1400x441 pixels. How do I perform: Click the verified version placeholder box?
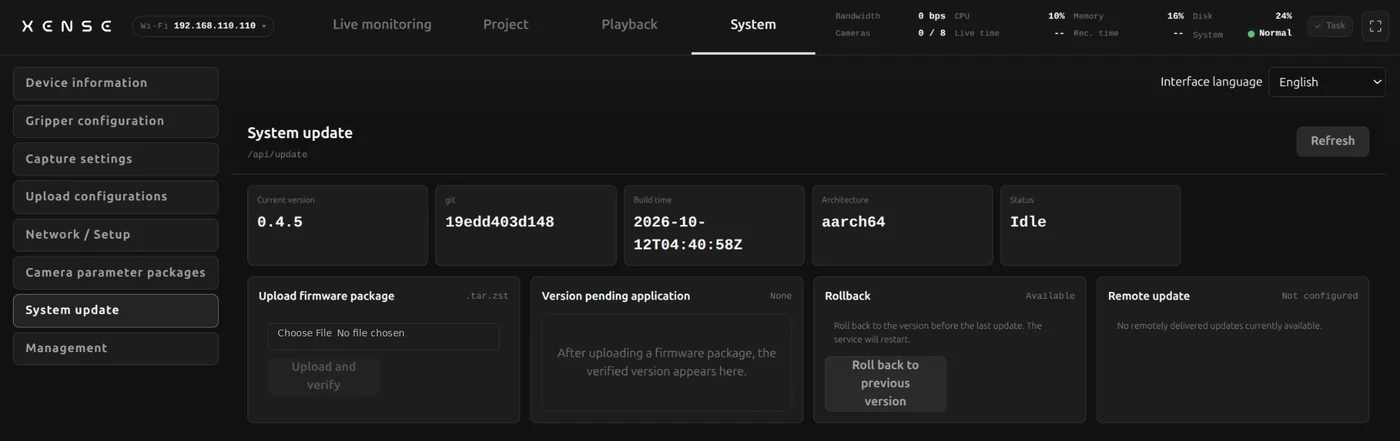pos(666,363)
